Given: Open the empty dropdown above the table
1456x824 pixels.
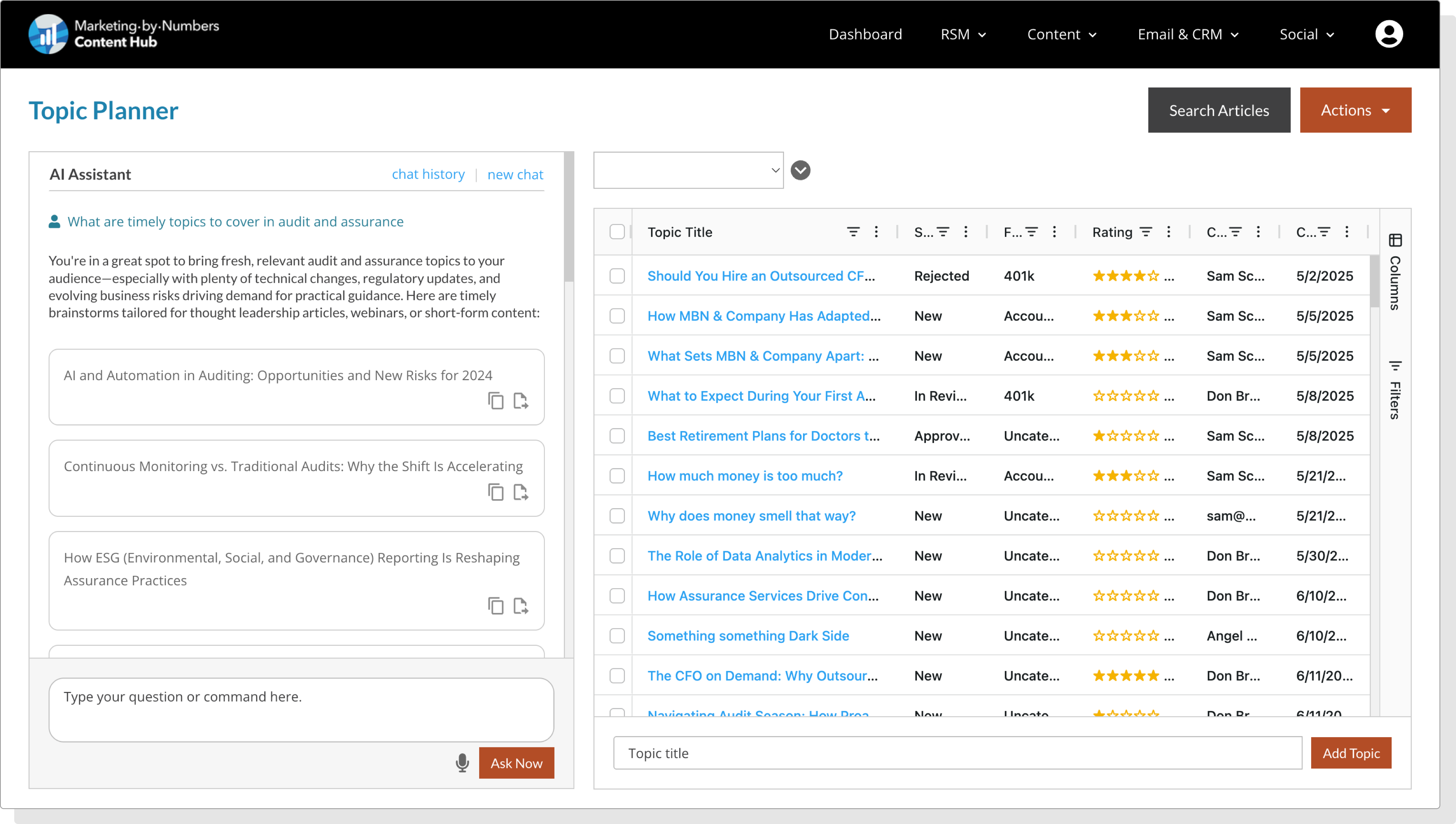Looking at the screenshot, I should [688, 170].
